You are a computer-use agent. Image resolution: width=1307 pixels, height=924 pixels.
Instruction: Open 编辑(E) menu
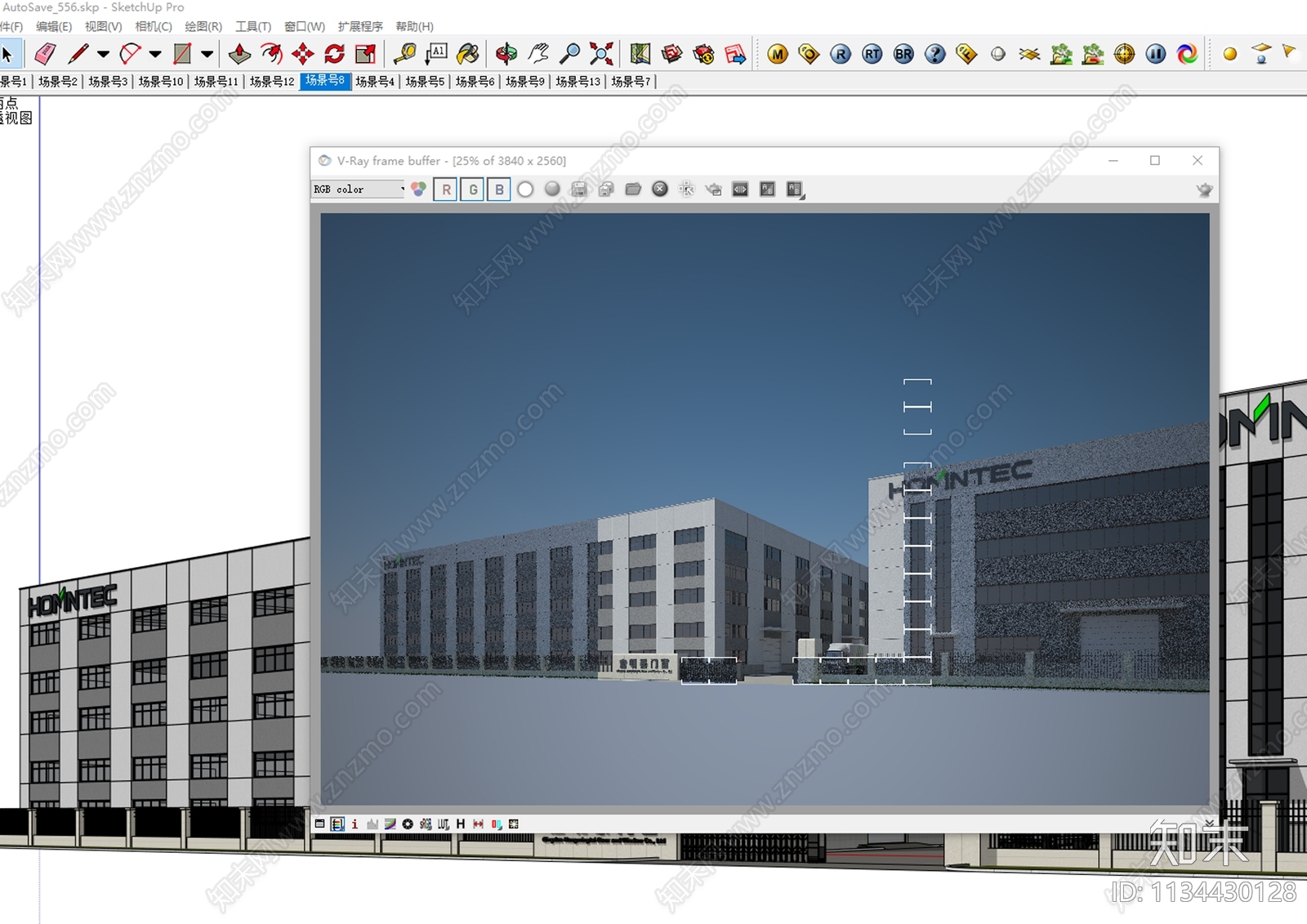54,26
